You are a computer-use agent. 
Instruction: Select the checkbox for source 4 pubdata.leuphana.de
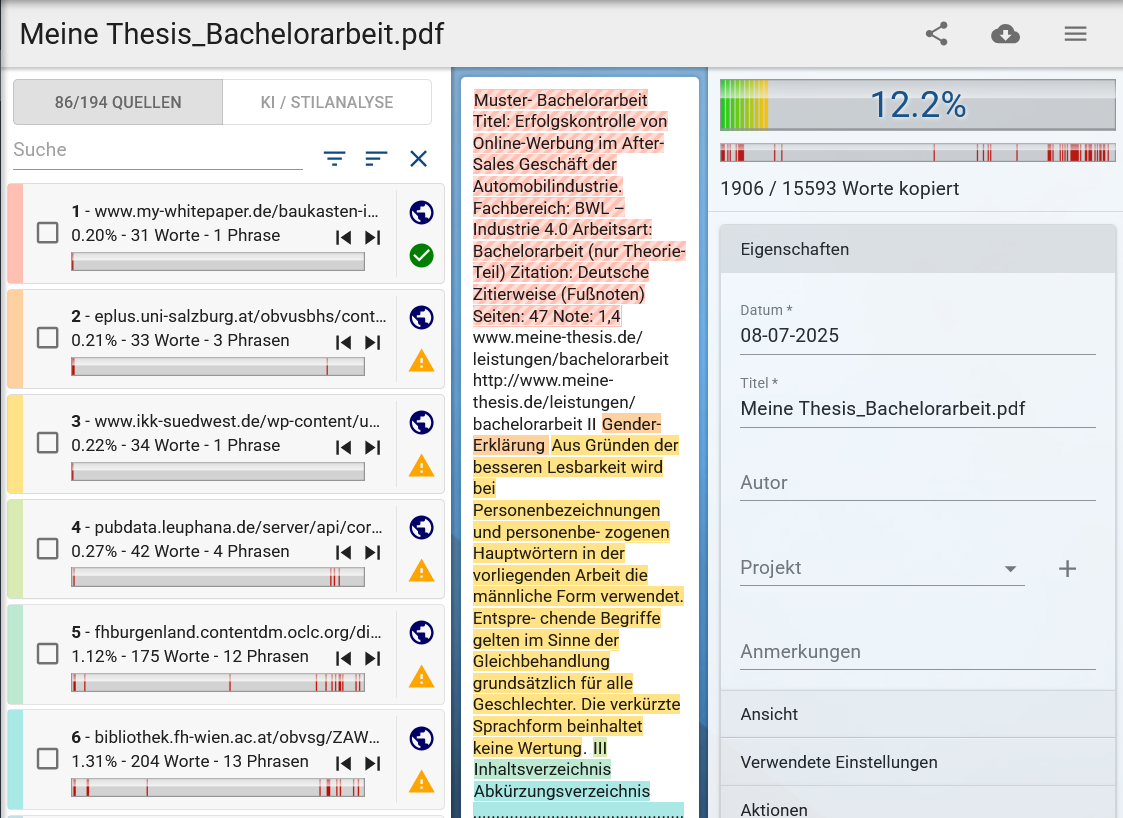tap(48, 548)
